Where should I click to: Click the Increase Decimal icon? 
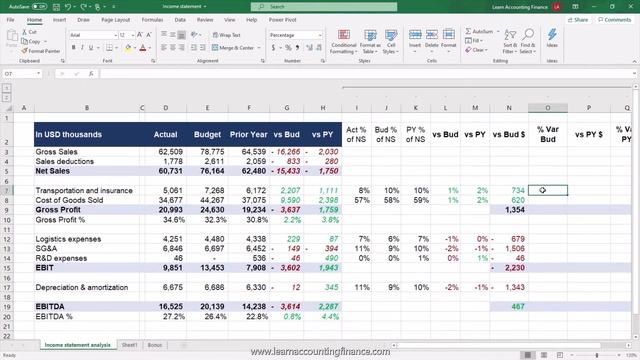[309, 48]
